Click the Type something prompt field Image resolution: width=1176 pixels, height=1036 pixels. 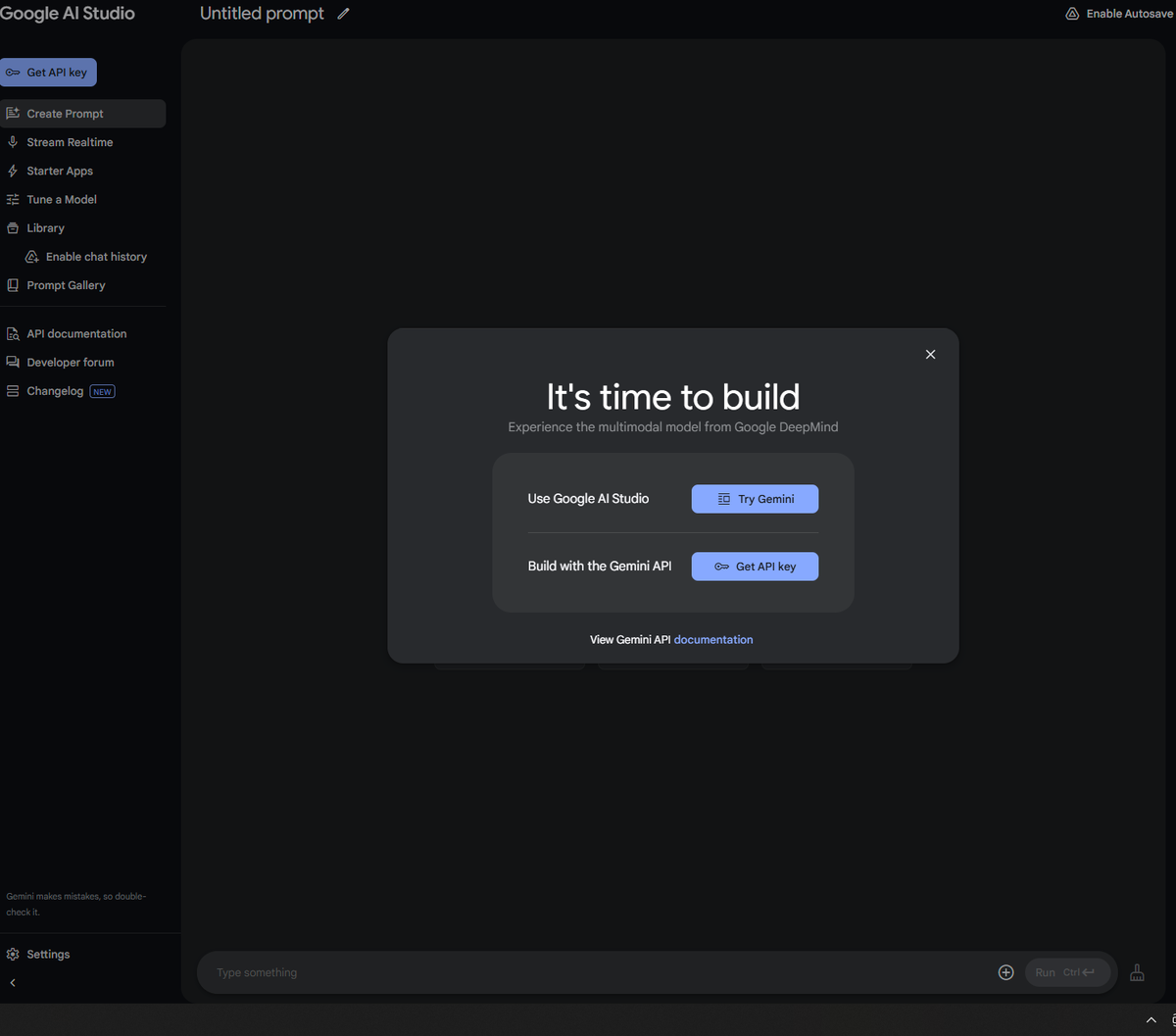[x=600, y=972]
